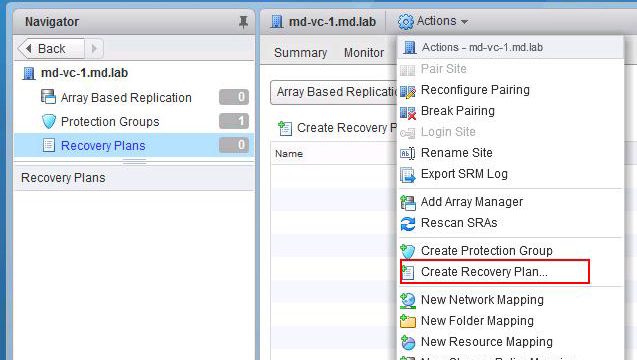
Task: Click the Array Based Replication sub-tab button
Action: pyautogui.click(x=334, y=92)
